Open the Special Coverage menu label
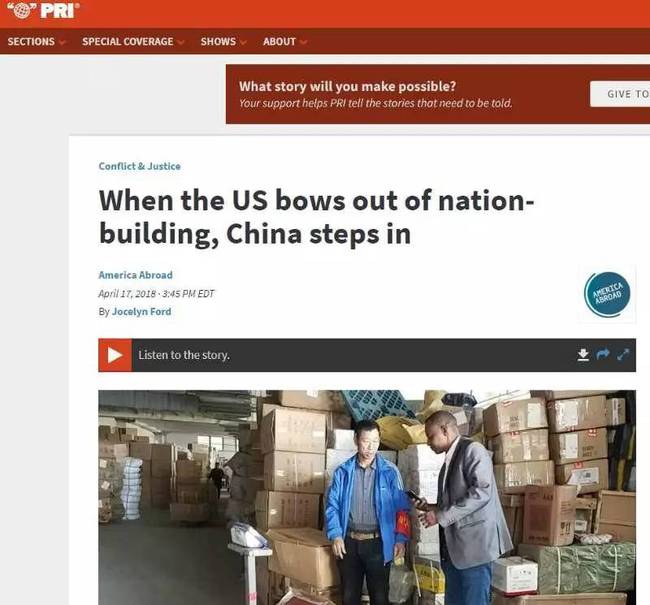Image resolution: width=650 pixels, height=605 pixels. pos(128,42)
